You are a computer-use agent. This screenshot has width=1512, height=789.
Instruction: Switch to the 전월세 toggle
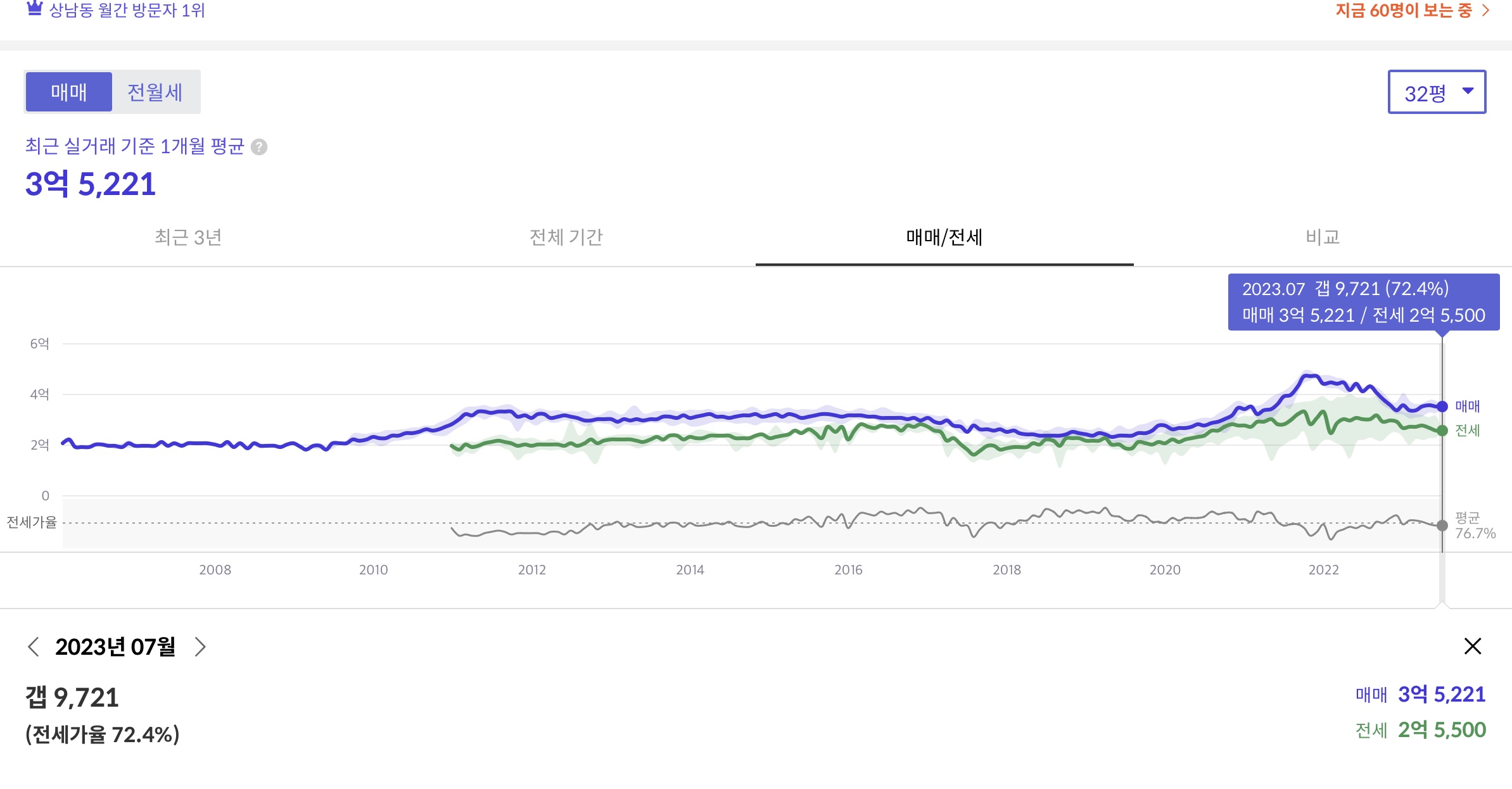click(155, 92)
